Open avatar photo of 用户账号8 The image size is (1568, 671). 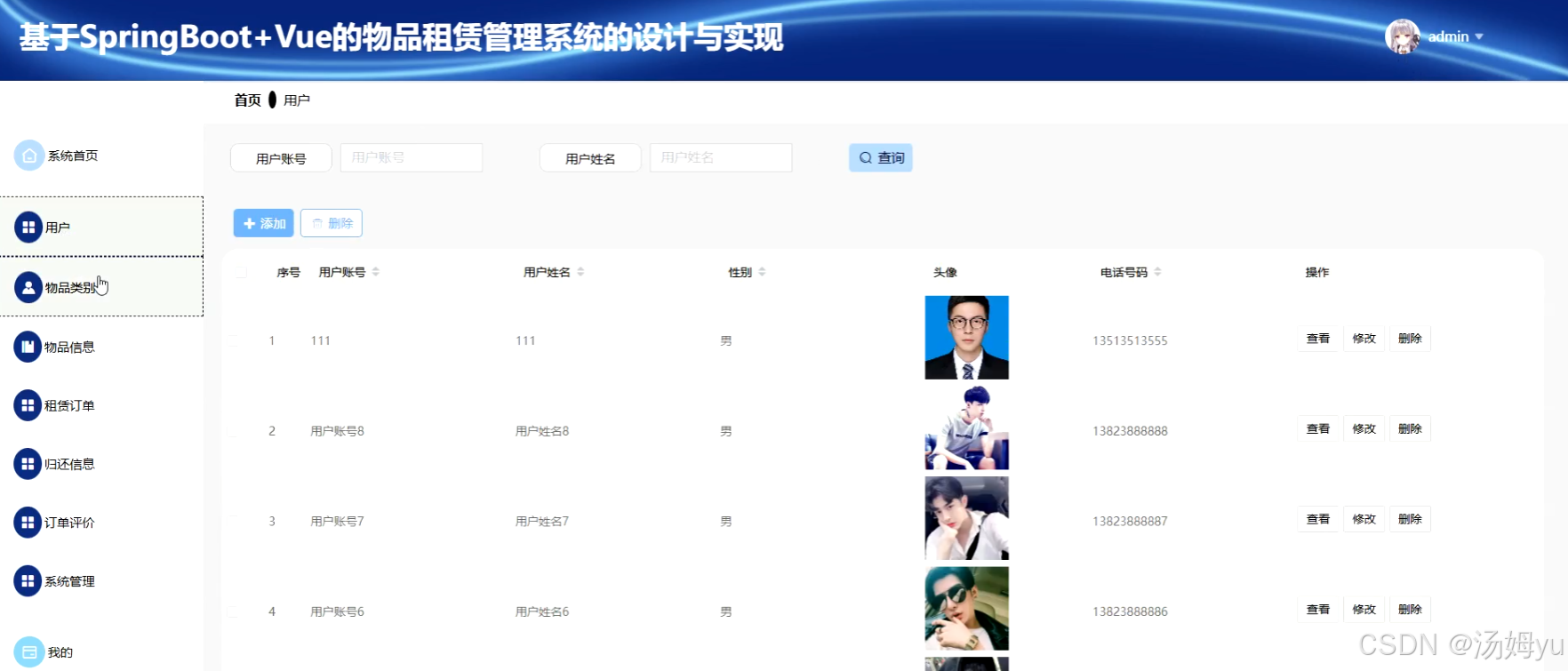(x=967, y=428)
